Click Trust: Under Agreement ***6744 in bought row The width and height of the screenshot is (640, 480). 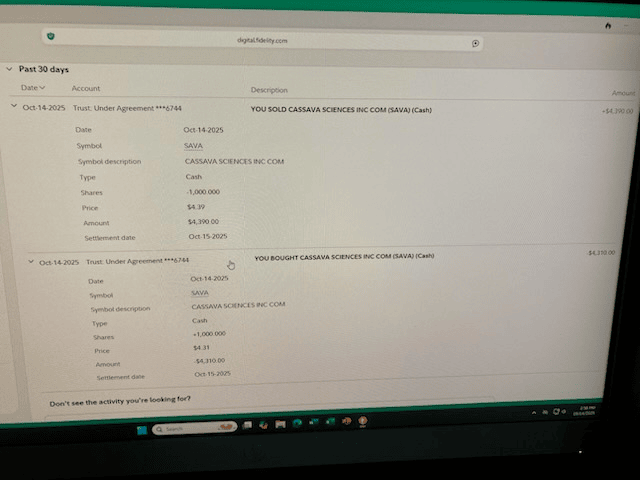coord(138,261)
